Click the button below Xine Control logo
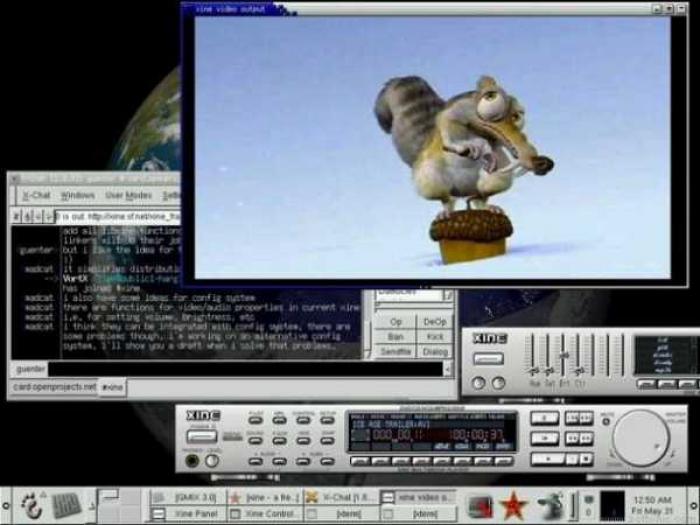This screenshot has width=700, height=525. pyautogui.click(x=488, y=358)
